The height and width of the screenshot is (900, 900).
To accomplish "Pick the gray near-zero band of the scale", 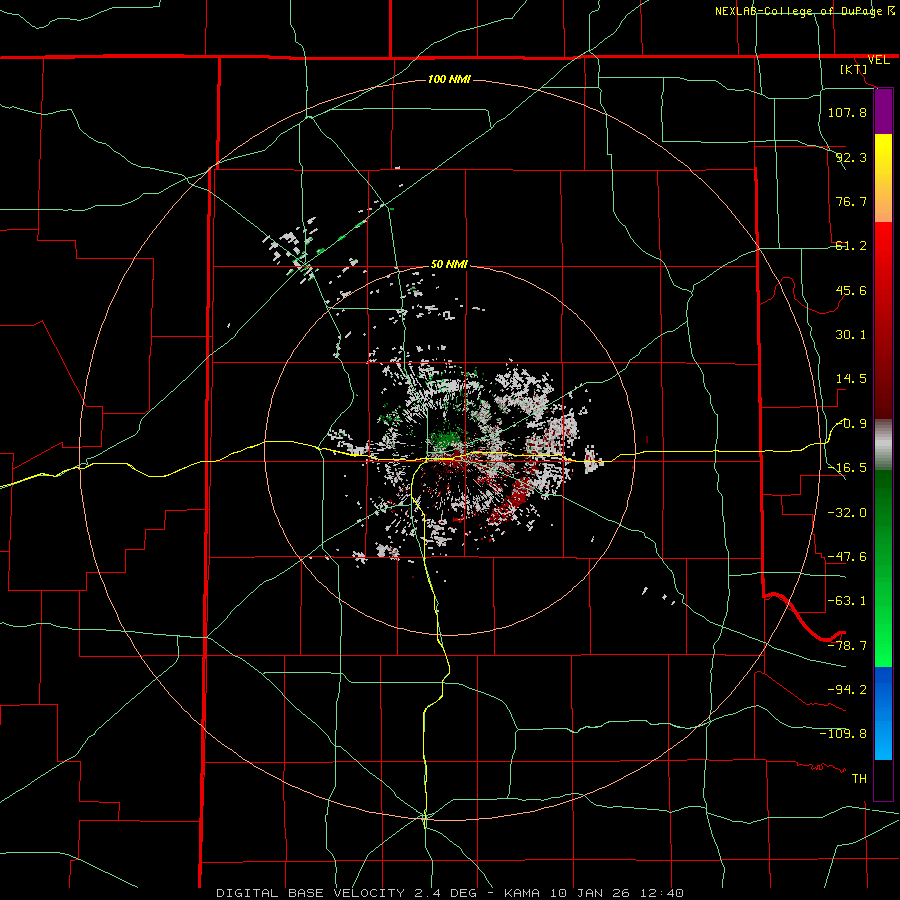I will [883, 445].
